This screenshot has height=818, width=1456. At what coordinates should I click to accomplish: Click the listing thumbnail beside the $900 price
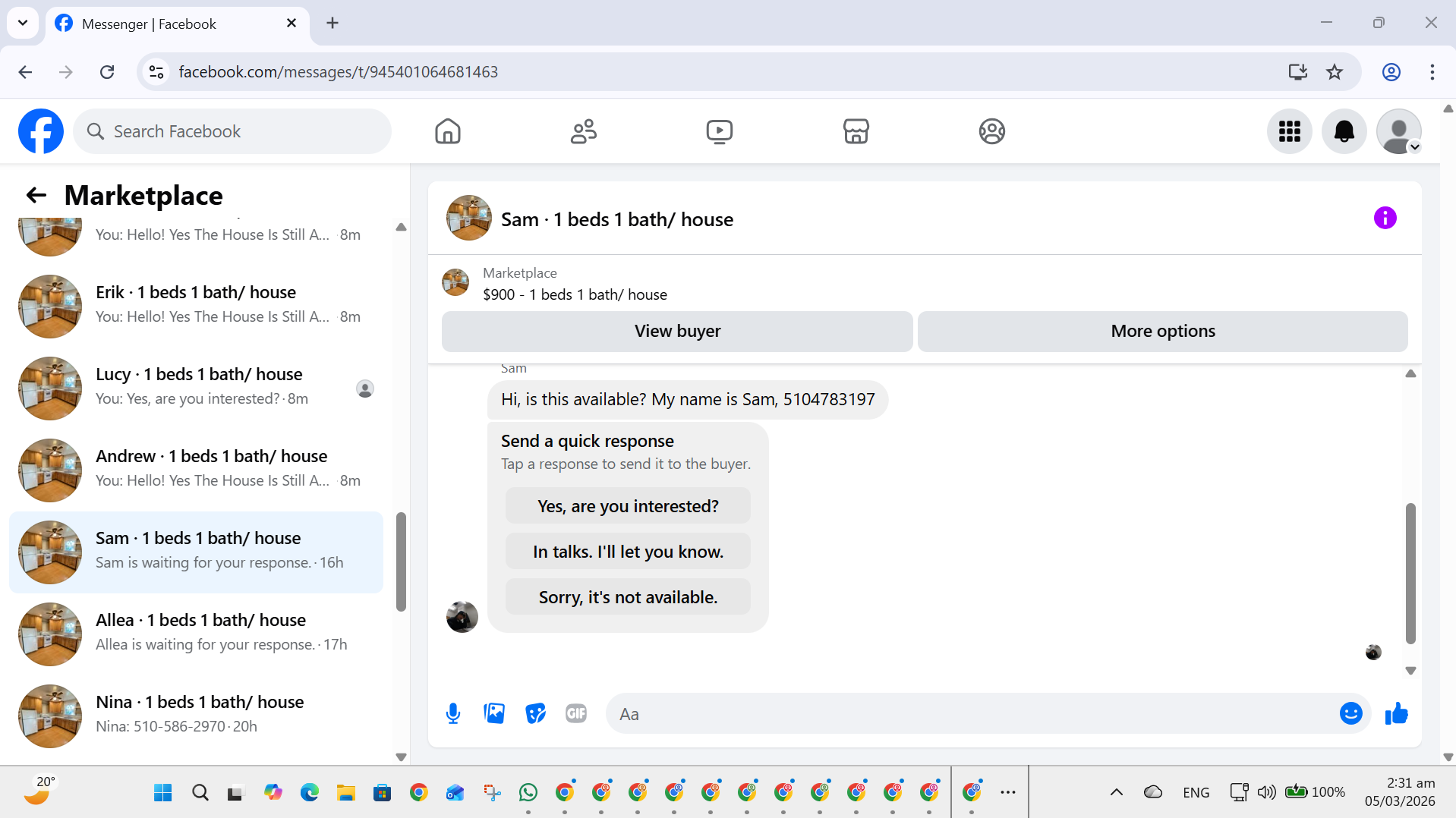[x=455, y=282]
